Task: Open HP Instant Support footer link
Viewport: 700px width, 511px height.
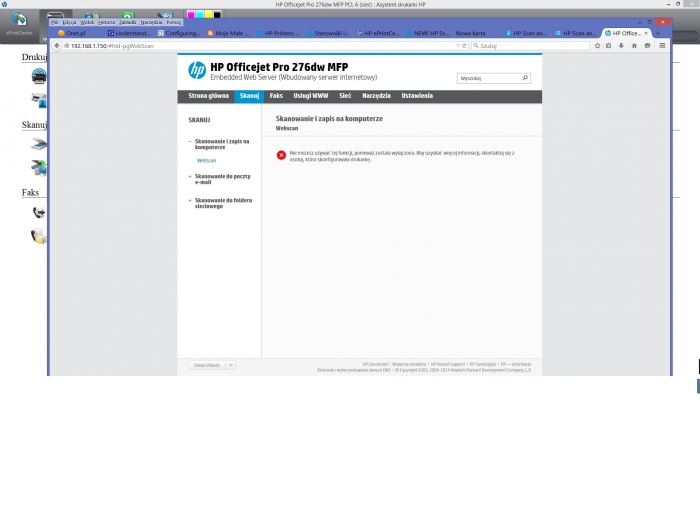Action: pos(447,365)
